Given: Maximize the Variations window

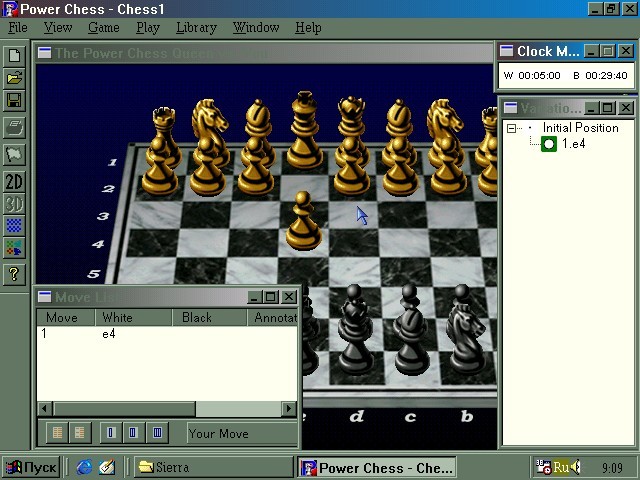Looking at the screenshot, I should click(x=607, y=108).
